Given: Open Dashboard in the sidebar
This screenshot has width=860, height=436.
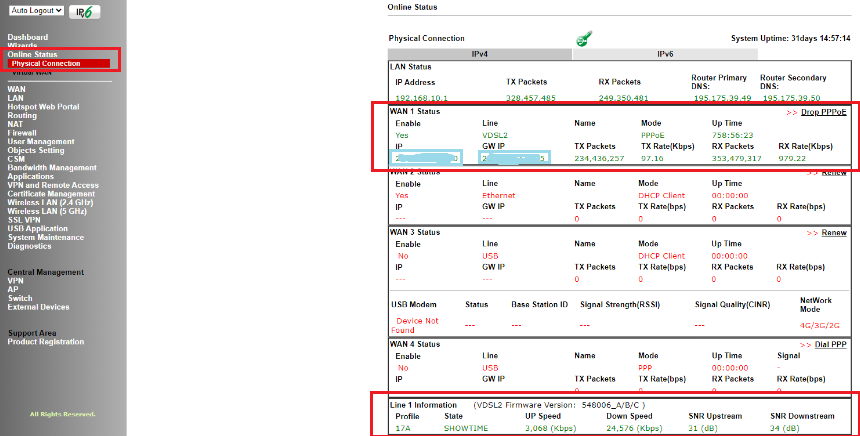Looking at the screenshot, I should pyautogui.click(x=28, y=37).
